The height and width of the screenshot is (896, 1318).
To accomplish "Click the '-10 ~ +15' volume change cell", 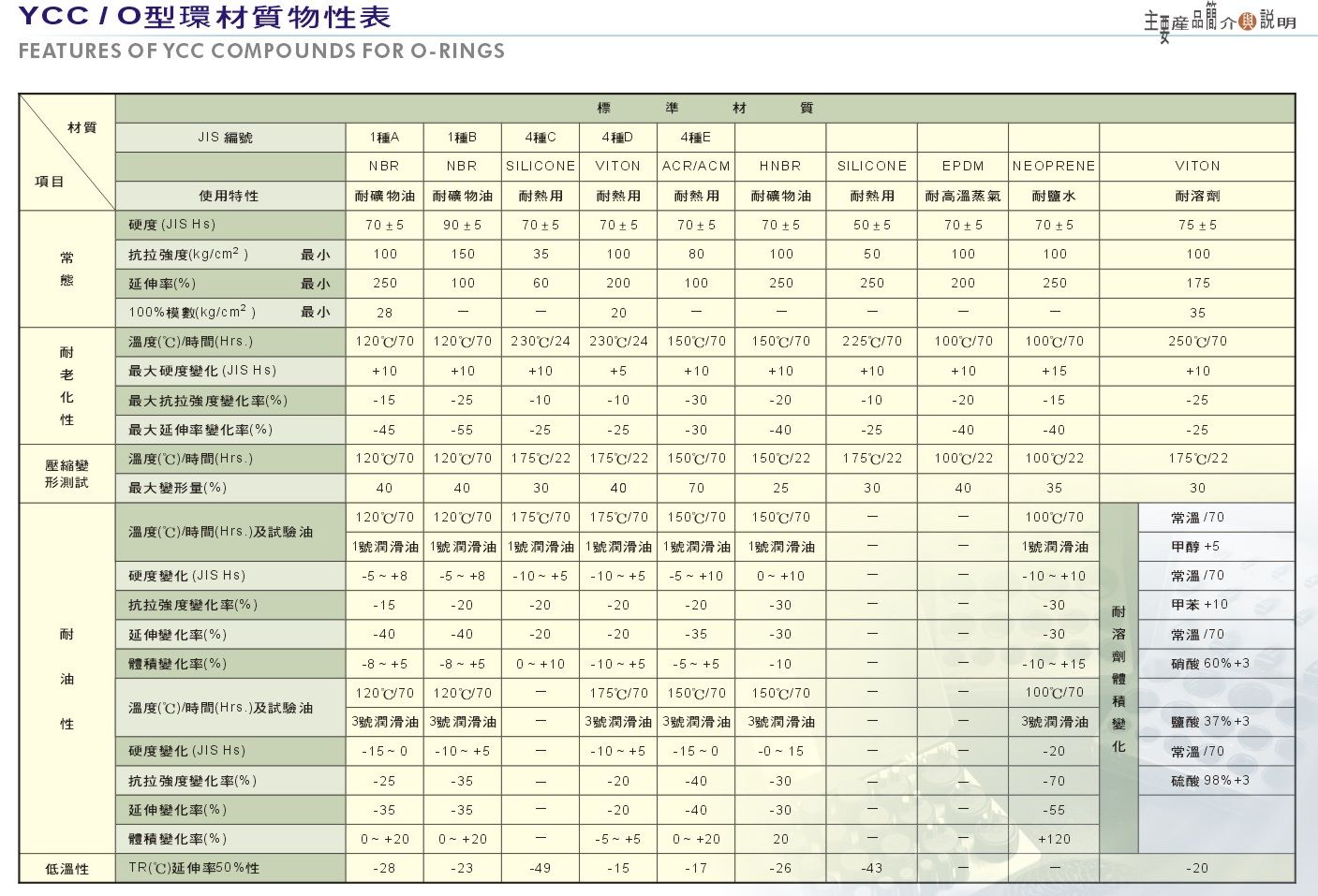I will pyautogui.click(x=1054, y=664).
